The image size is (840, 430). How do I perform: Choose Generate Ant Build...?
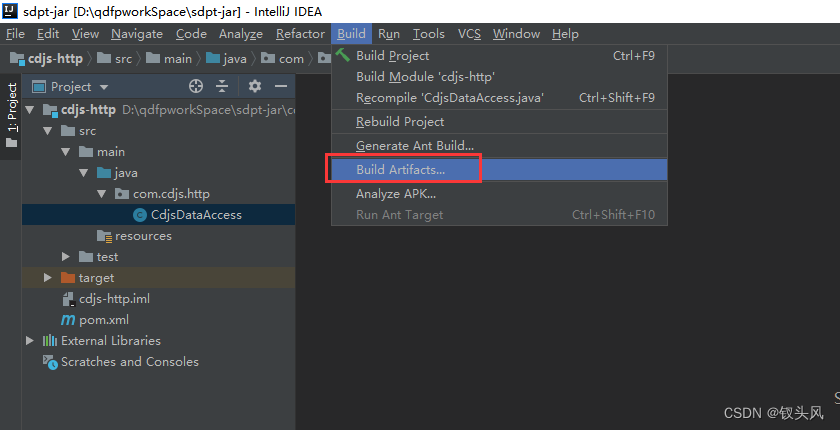click(499, 145)
